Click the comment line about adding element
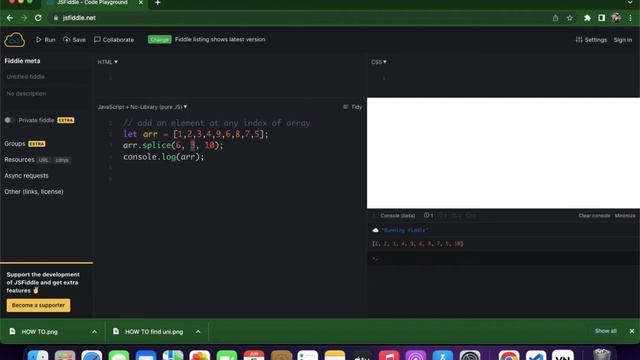Screen dimensions: 640x360 pos(216,123)
